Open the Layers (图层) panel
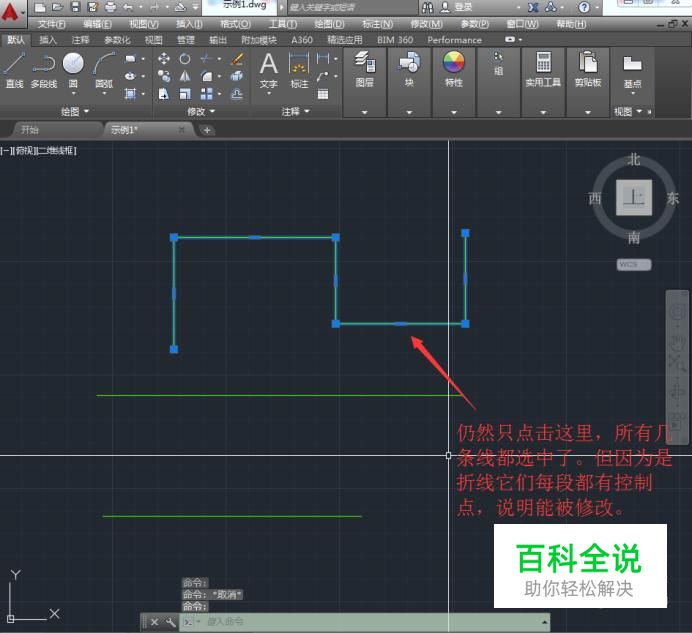Viewport: 692px width, 633px height. coord(365,69)
